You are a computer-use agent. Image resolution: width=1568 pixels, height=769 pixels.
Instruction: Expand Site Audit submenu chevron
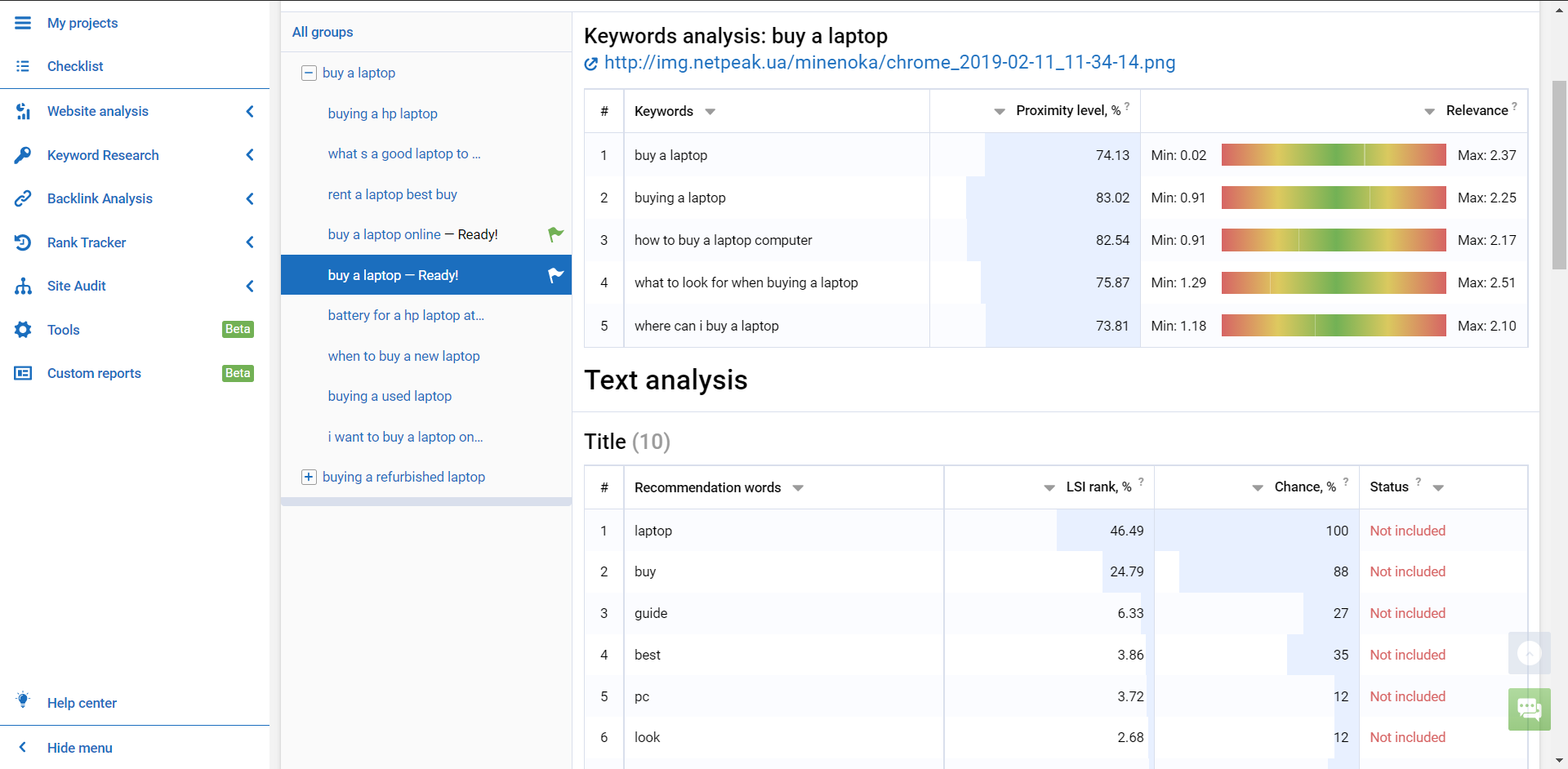pyautogui.click(x=250, y=286)
